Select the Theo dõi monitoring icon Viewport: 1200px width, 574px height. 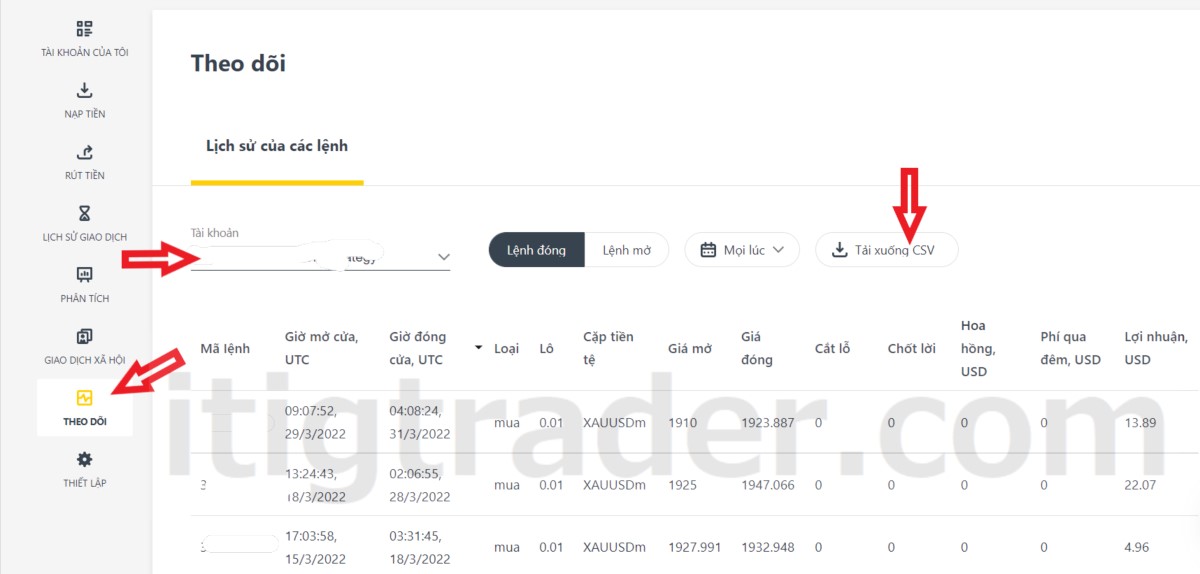(x=84, y=398)
